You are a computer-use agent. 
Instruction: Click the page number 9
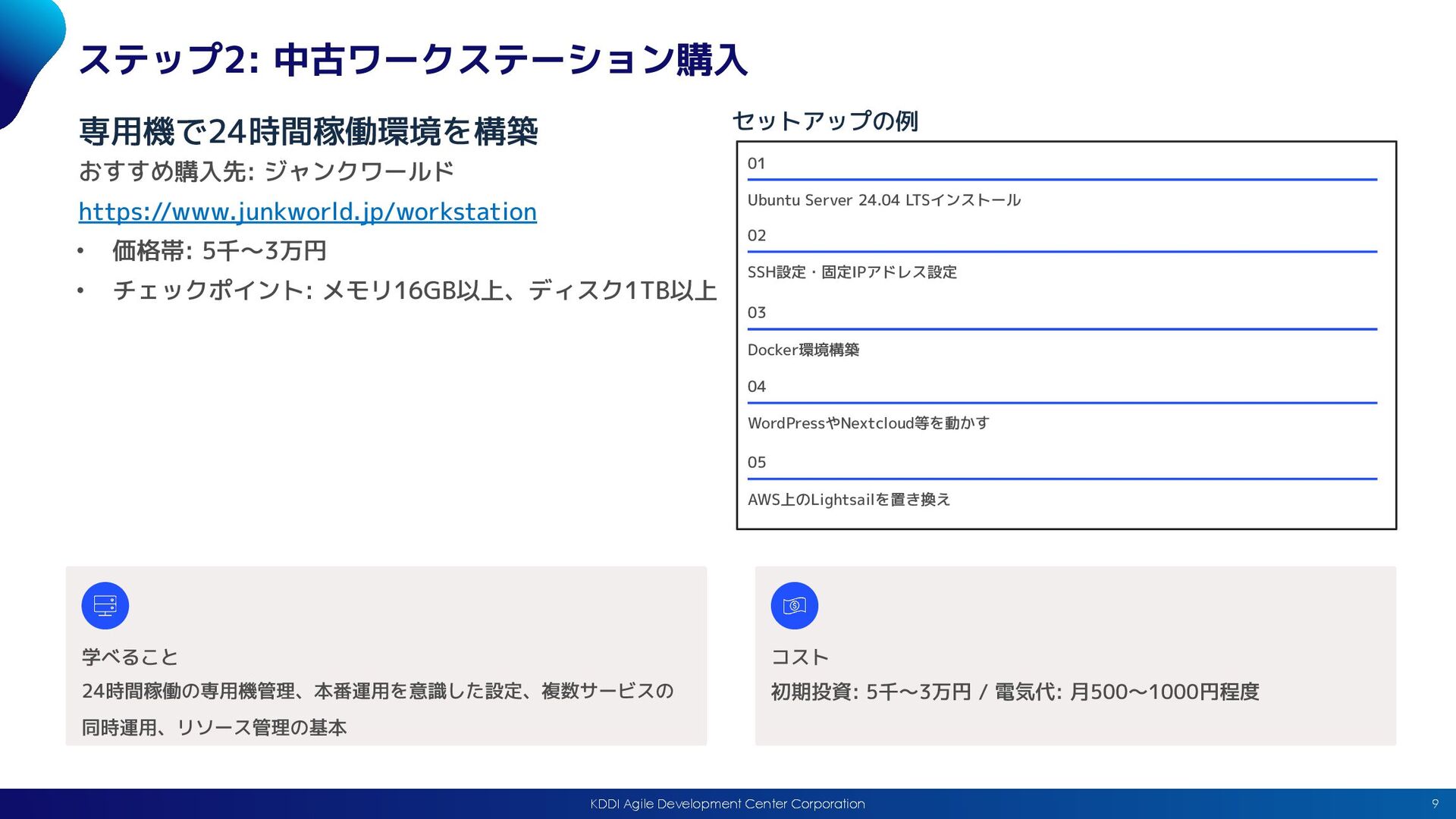tap(1435, 804)
